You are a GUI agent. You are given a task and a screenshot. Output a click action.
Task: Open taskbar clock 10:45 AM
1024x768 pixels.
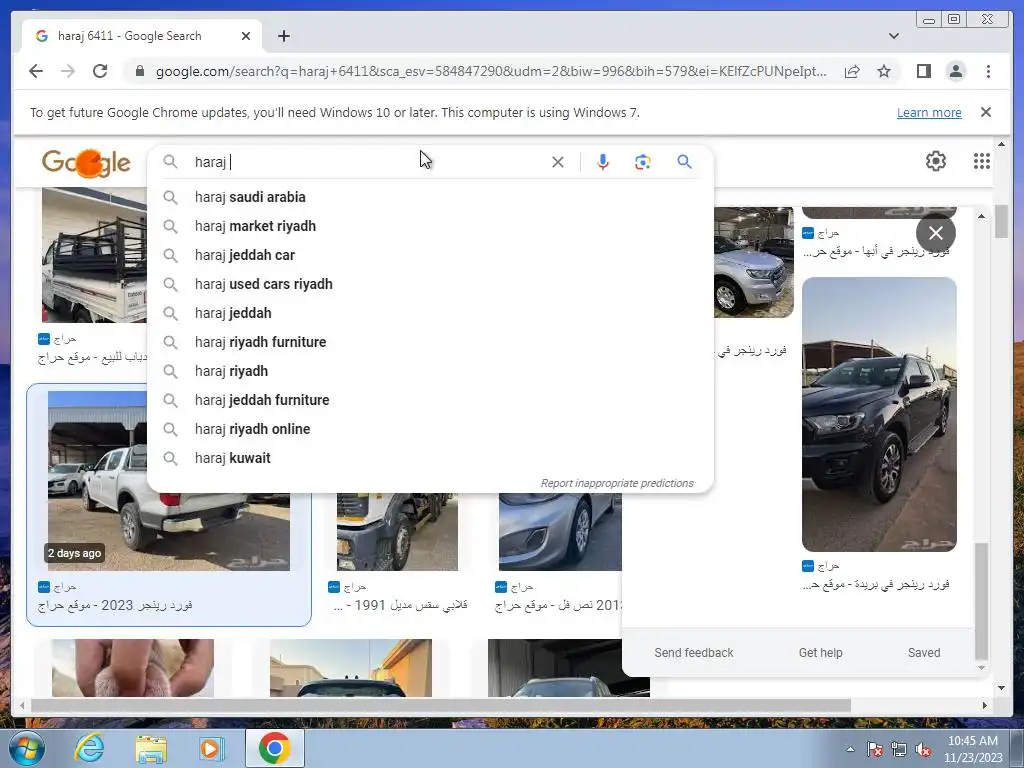[972, 749]
